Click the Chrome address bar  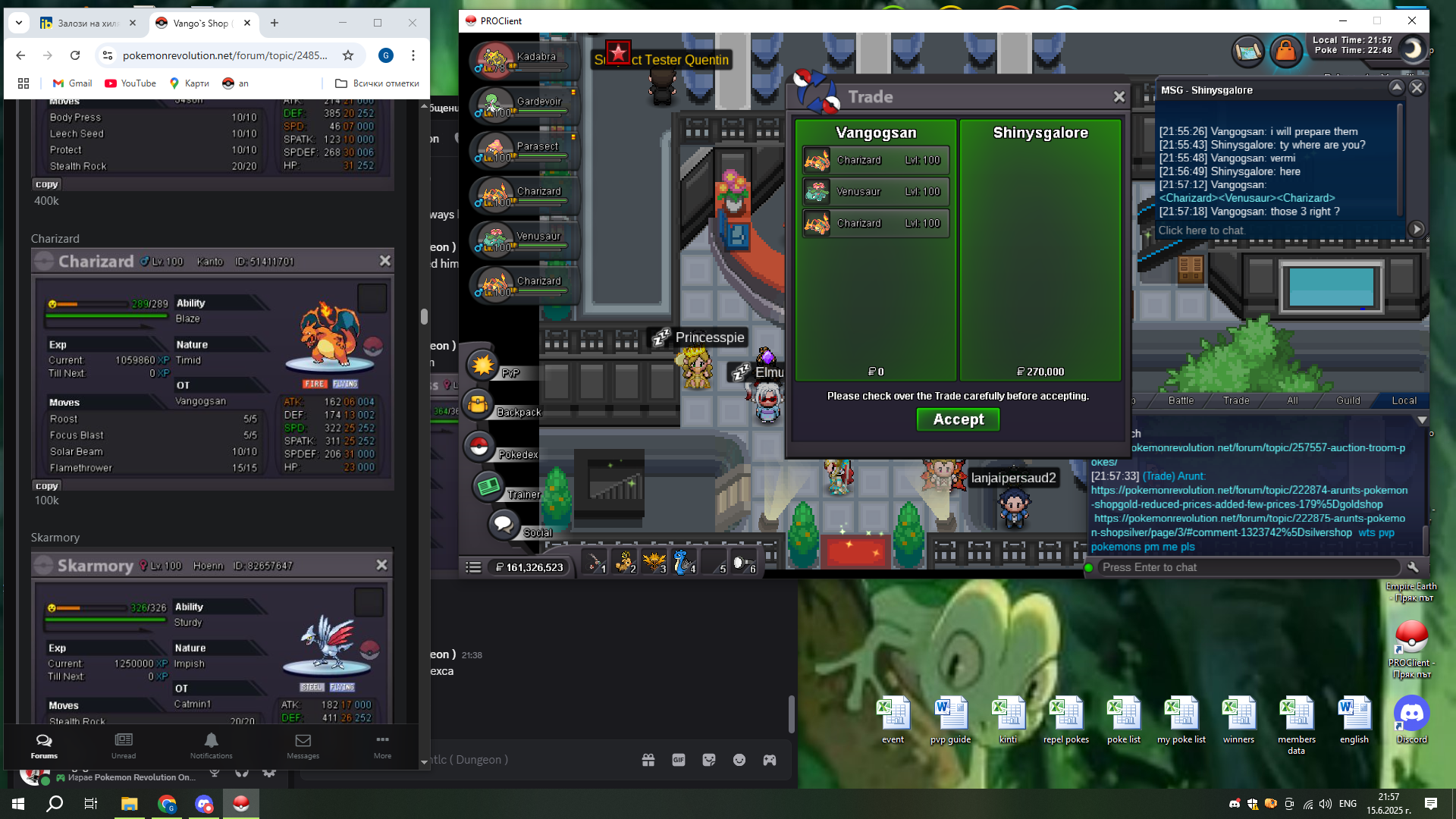pyautogui.click(x=224, y=55)
